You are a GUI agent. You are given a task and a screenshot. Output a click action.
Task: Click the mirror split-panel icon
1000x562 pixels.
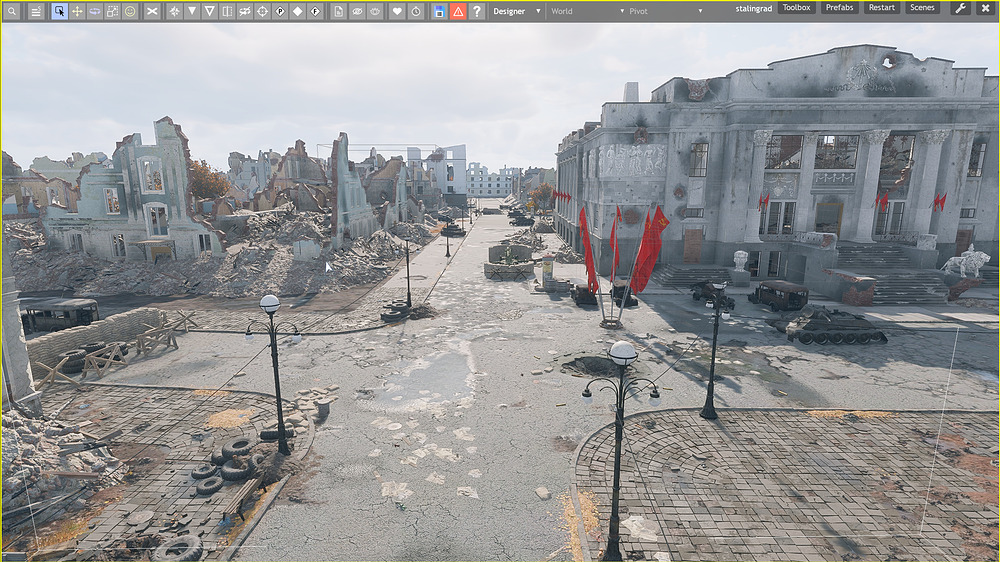point(227,11)
